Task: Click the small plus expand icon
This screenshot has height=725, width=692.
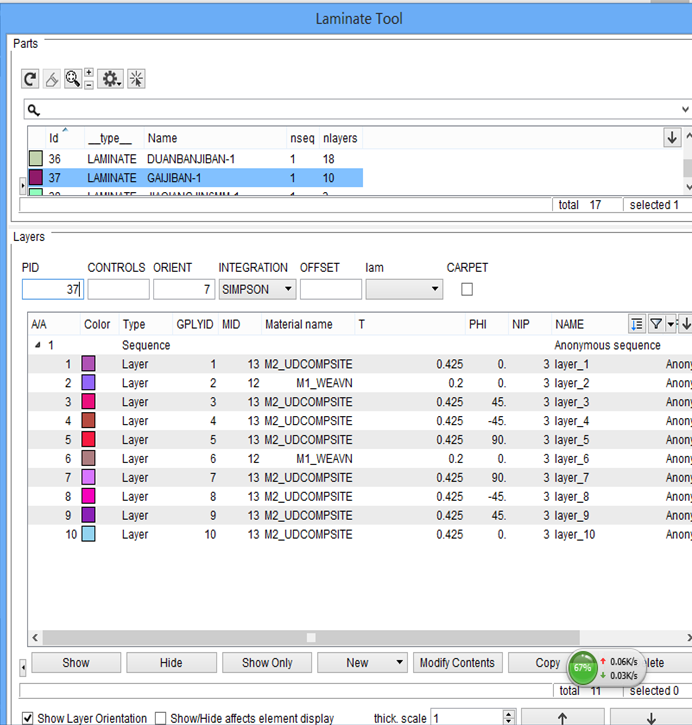Action: pyautogui.click(x=89, y=73)
